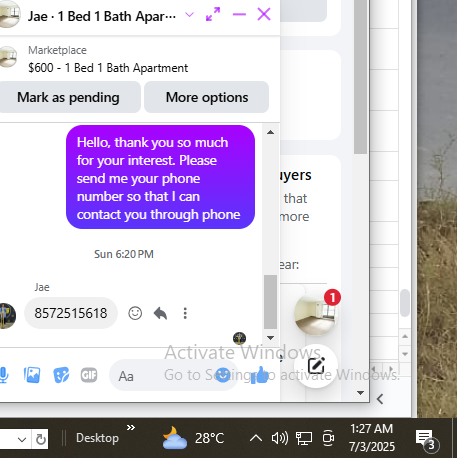Open emoji picker in message box
The width and height of the screenshot is (457, 458).
[x=223, y=375]
